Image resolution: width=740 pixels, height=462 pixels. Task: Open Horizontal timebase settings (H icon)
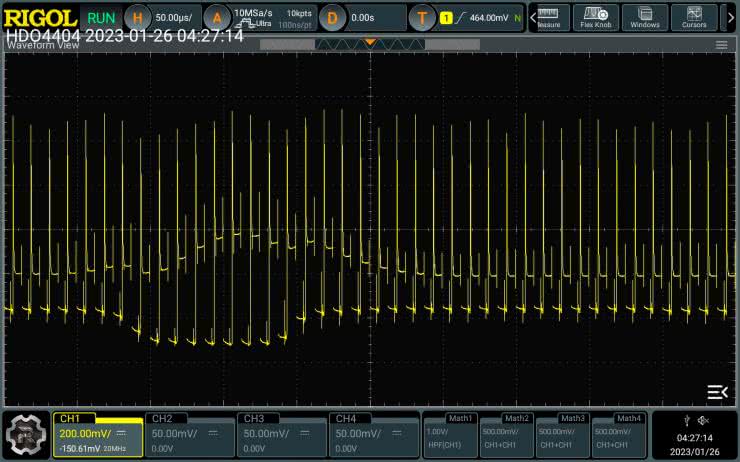tap(139, 17)
